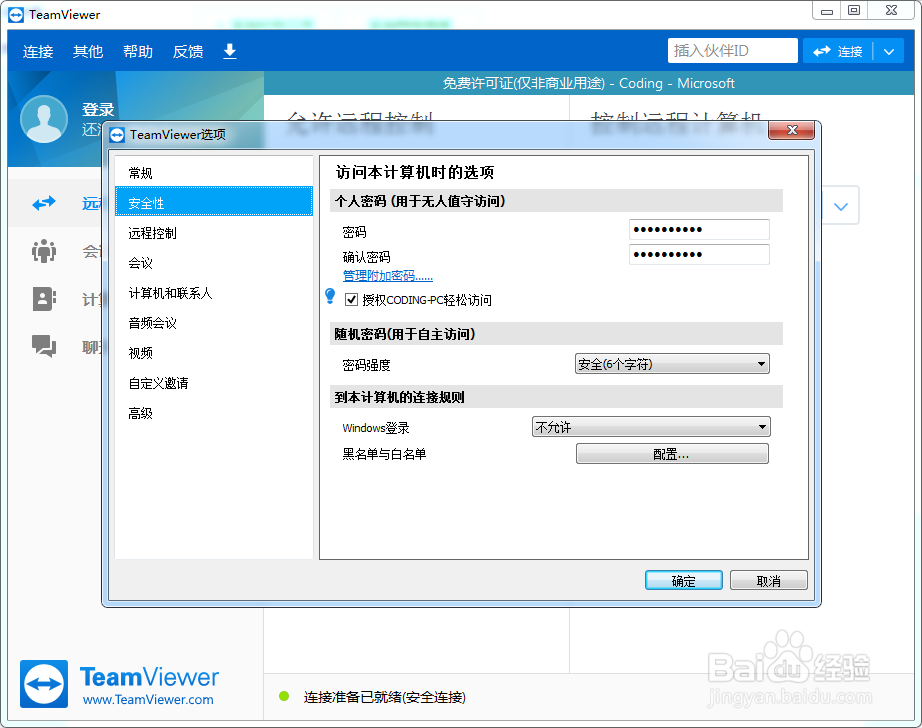The width and height of the screenshot is (922, 728).
Task: Click the green connection status dot
Action: point(284,696)
